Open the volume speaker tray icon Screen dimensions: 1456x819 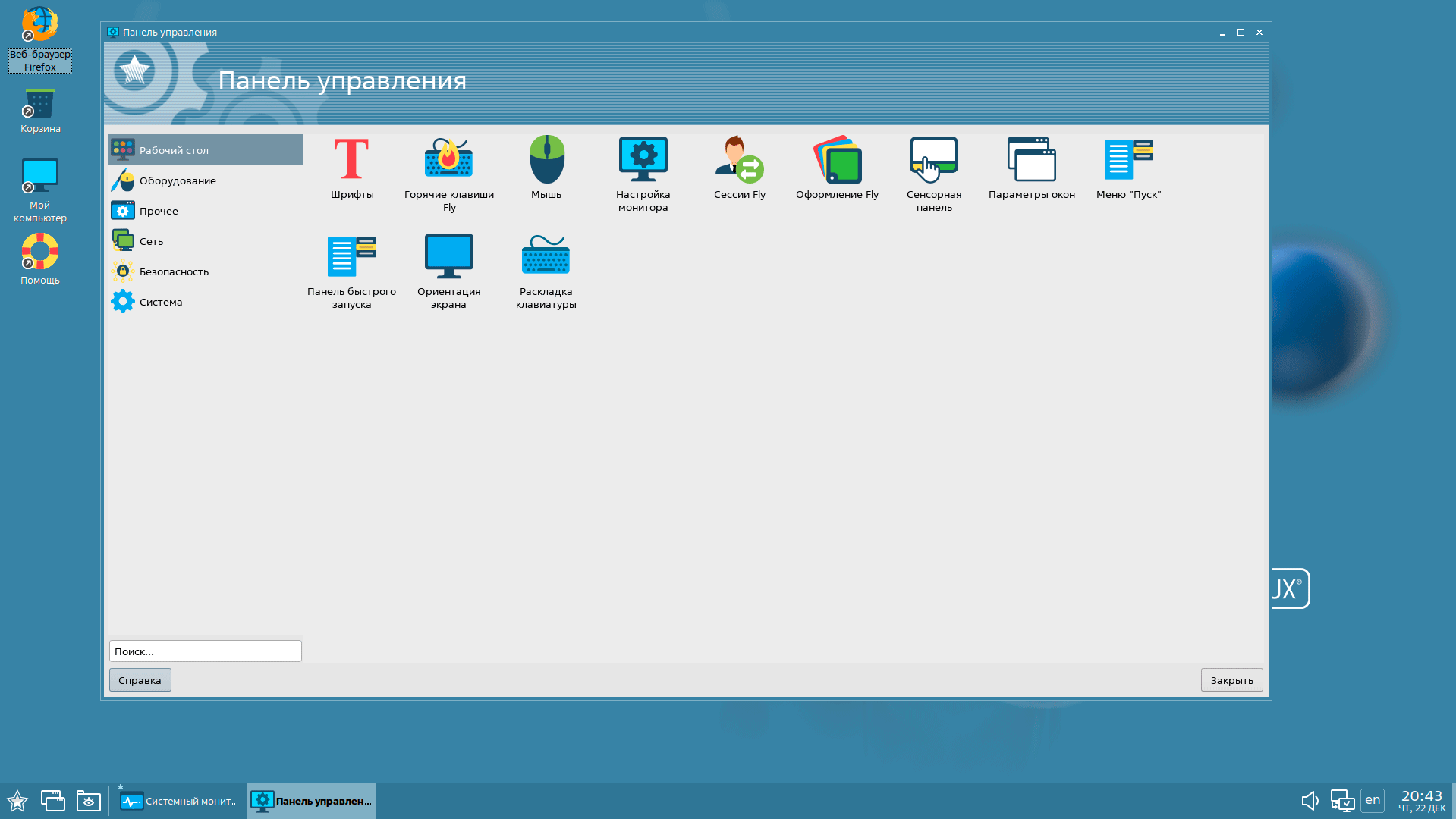point(1310,801)
